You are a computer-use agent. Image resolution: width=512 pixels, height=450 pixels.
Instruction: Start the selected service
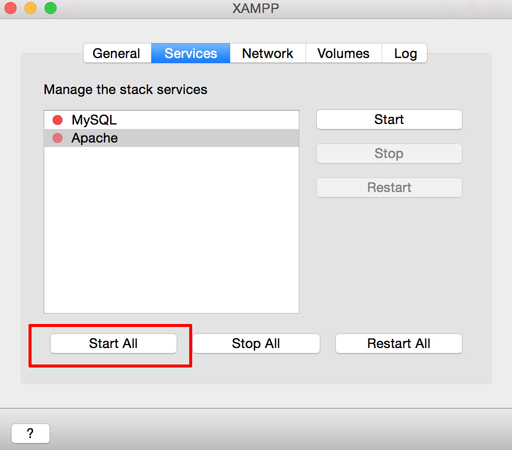(389, 119)
